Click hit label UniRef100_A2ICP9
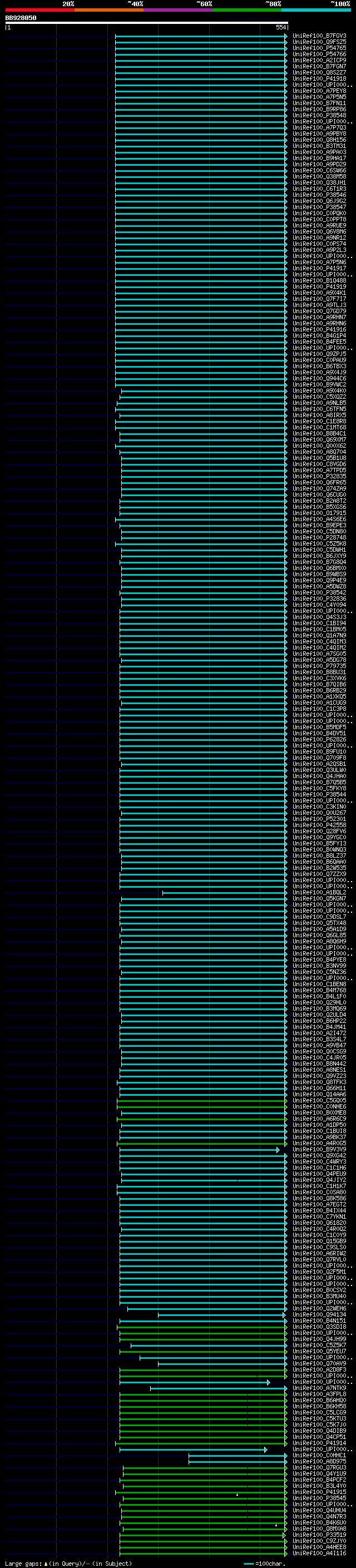 click(x=319, y=60)
